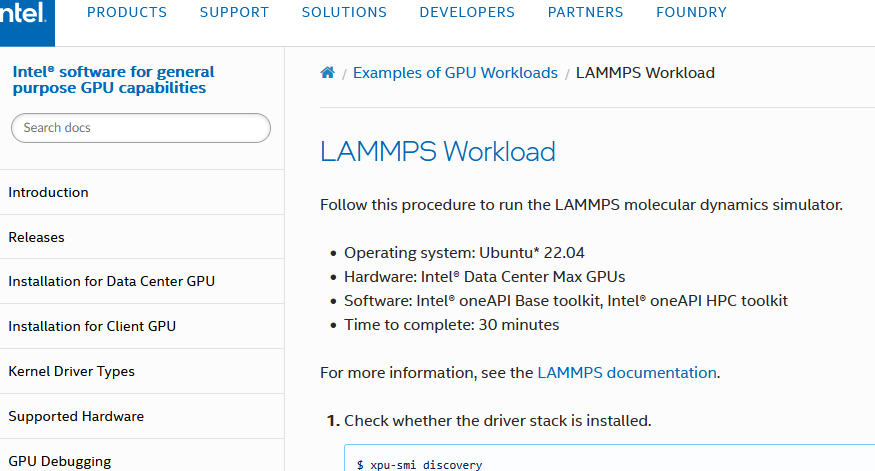Open the FOUNDRY menu
Screen dimensions: 875x471
pyautogui.click(x=691, y=12)
